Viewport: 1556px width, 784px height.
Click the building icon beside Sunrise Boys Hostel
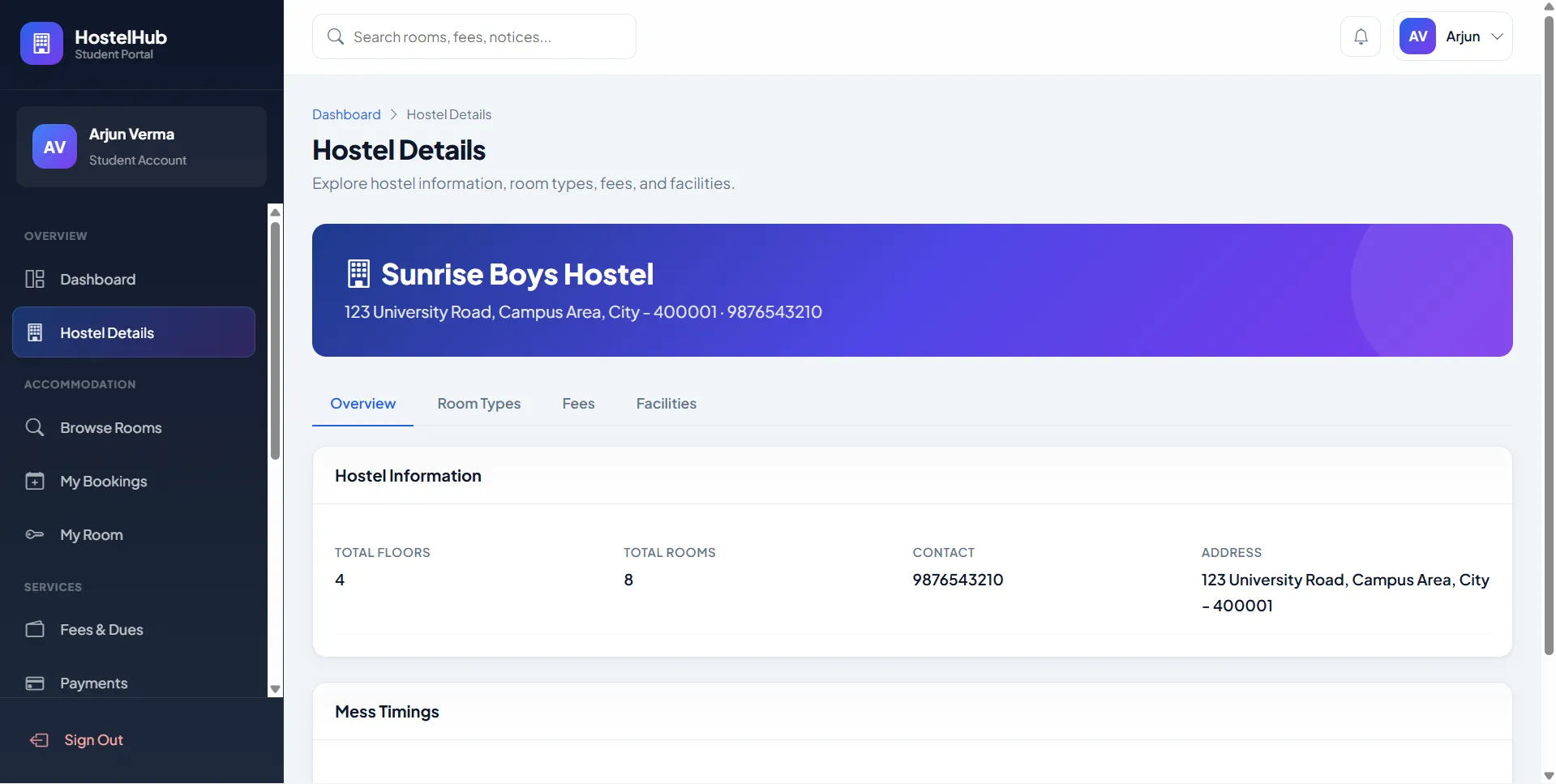(x=358, y=274)
